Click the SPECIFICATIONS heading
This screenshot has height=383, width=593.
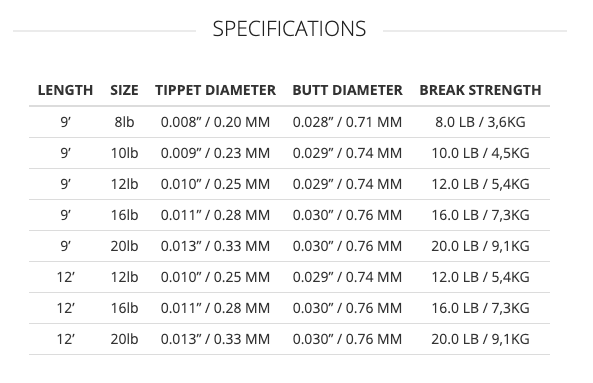(289, 29)
